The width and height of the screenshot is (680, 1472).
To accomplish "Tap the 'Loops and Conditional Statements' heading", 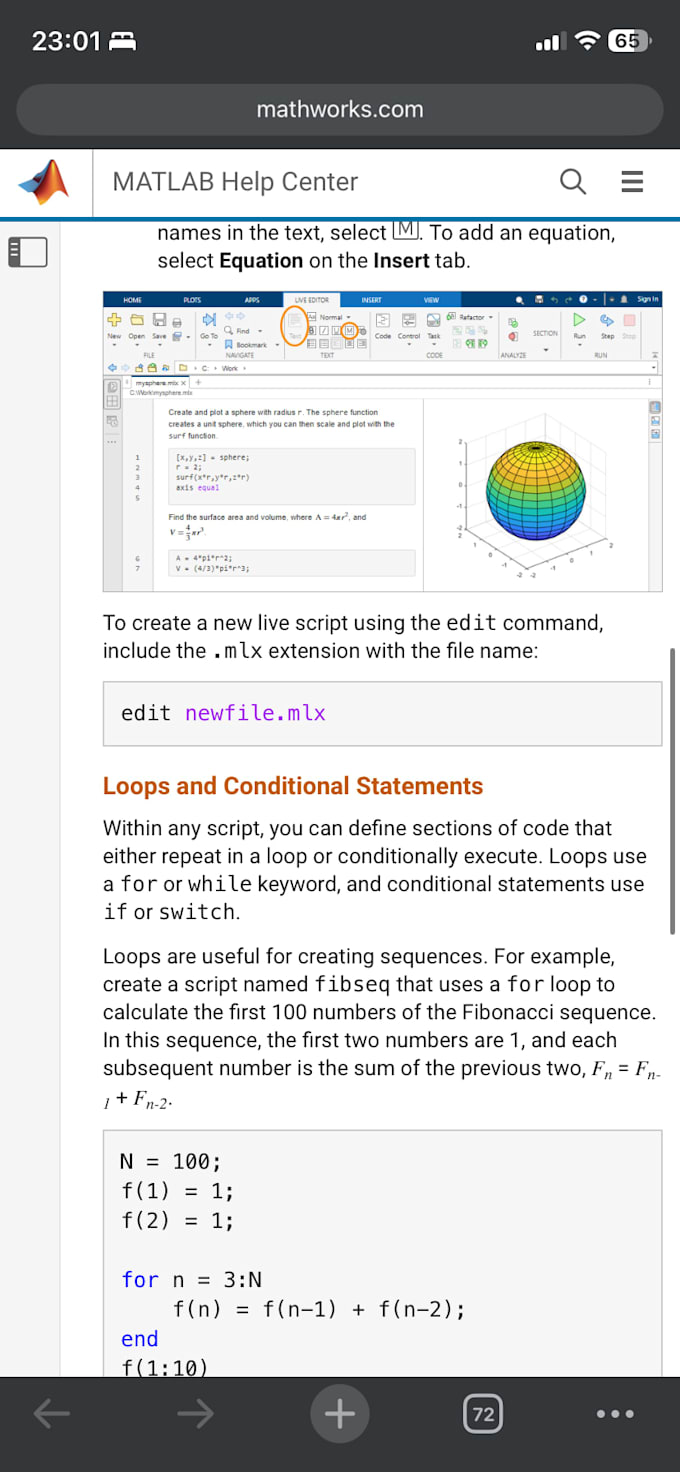I will 293,786.
